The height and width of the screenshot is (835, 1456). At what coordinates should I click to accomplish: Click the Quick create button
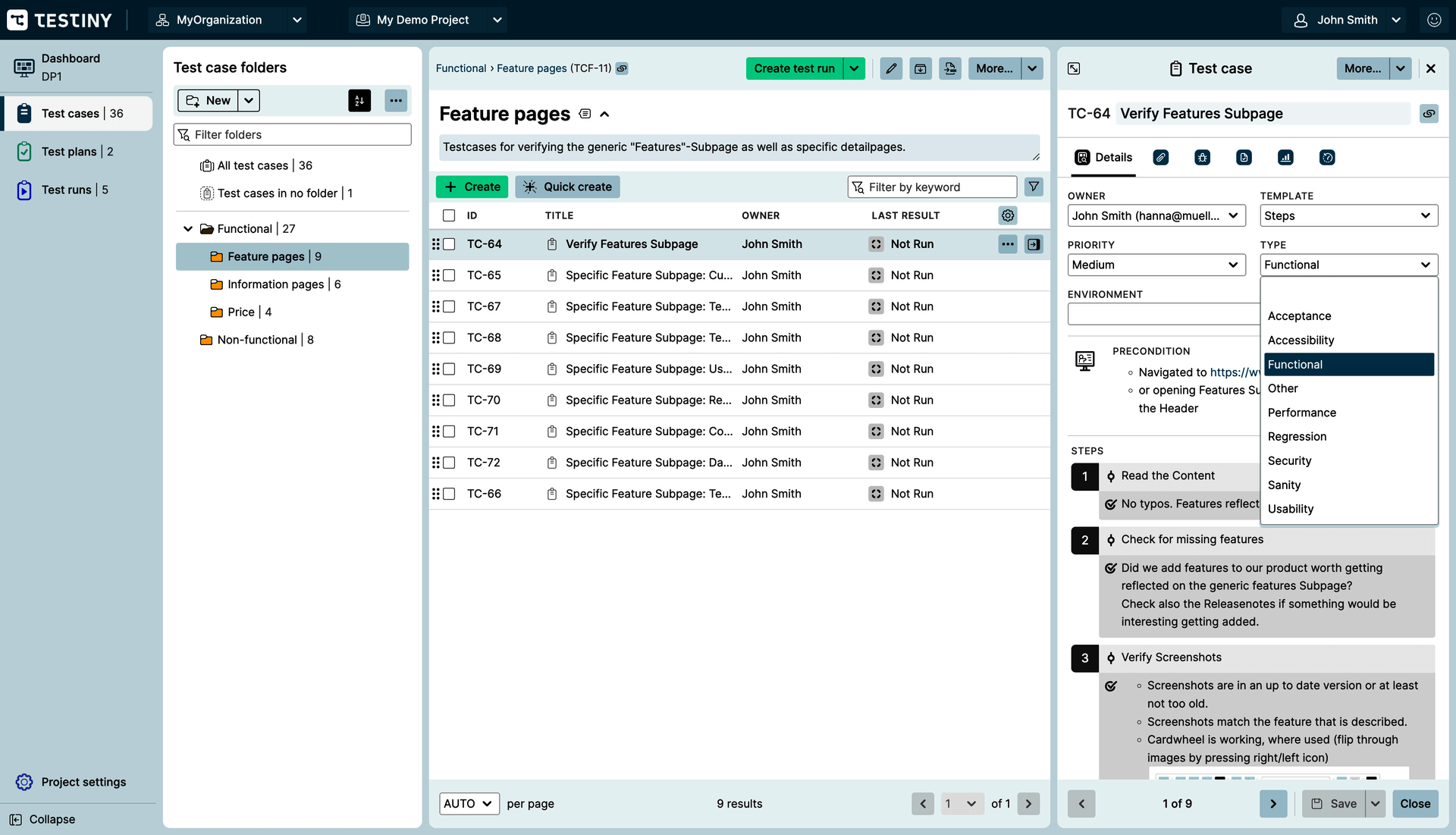(567, 187)
